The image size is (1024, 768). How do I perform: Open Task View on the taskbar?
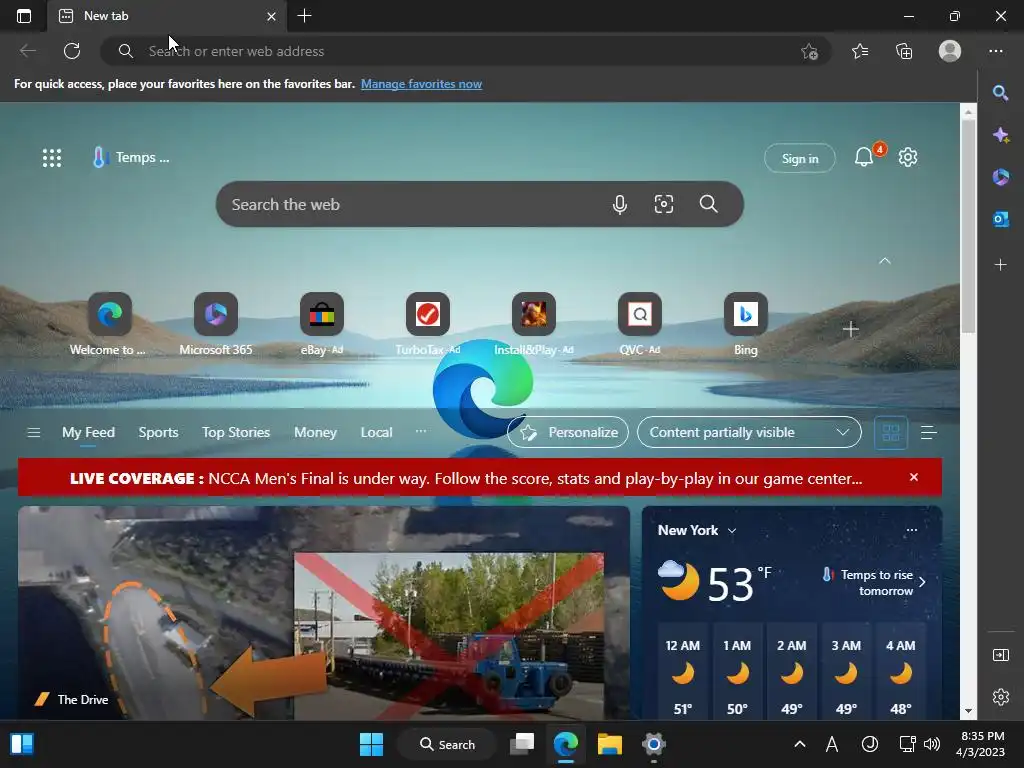pyautogui.click(x=522, y=744)
